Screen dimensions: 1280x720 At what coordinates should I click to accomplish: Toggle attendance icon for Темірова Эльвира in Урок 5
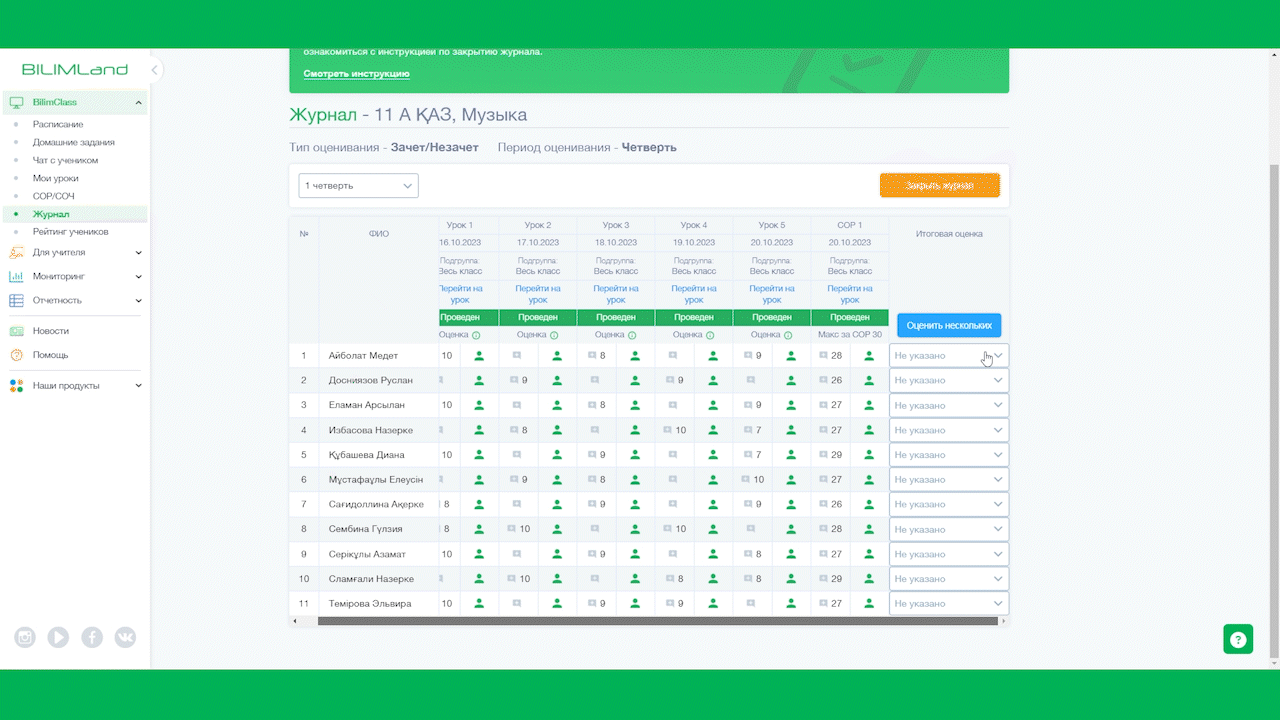click(x=791, y=604)
